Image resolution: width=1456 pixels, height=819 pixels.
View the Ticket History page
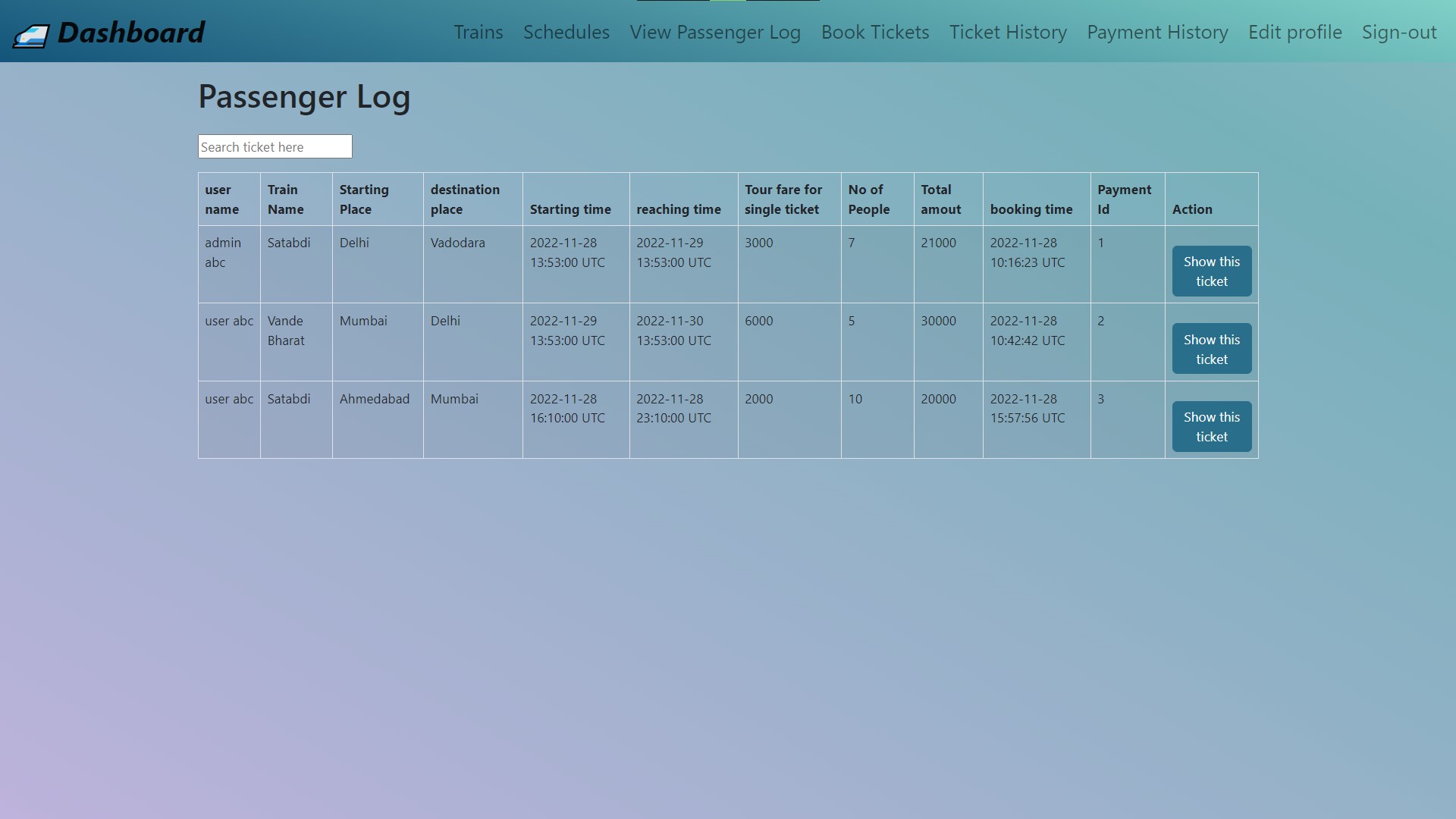[1007, 32]
